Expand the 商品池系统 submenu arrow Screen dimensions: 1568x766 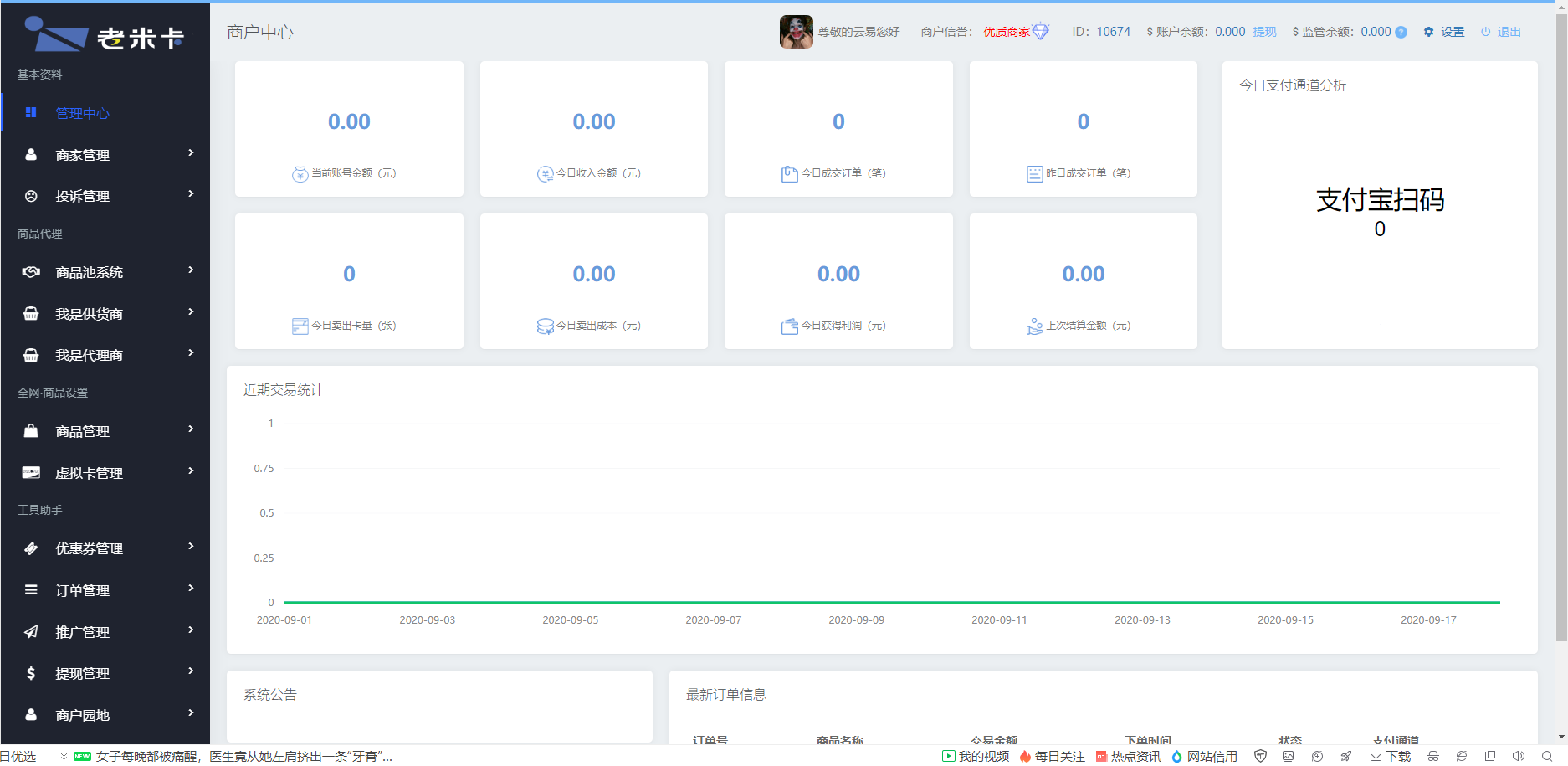point(191,270)
